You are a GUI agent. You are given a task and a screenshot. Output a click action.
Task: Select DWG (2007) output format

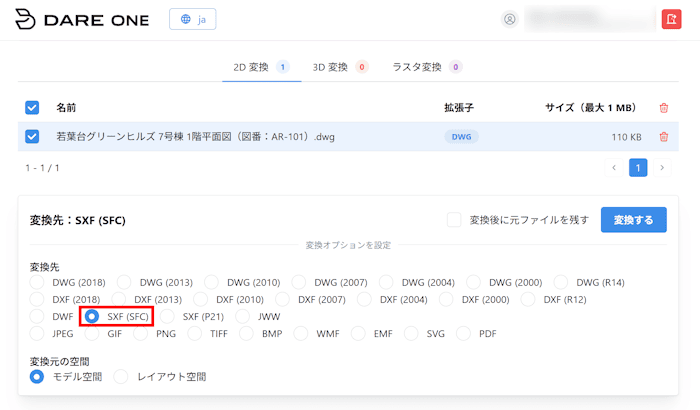pyautogui.click(x=299, y=282)
